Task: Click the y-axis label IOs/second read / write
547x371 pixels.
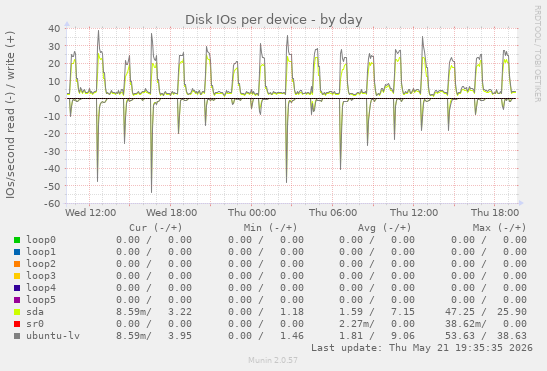Action: [x=10, y=115]
